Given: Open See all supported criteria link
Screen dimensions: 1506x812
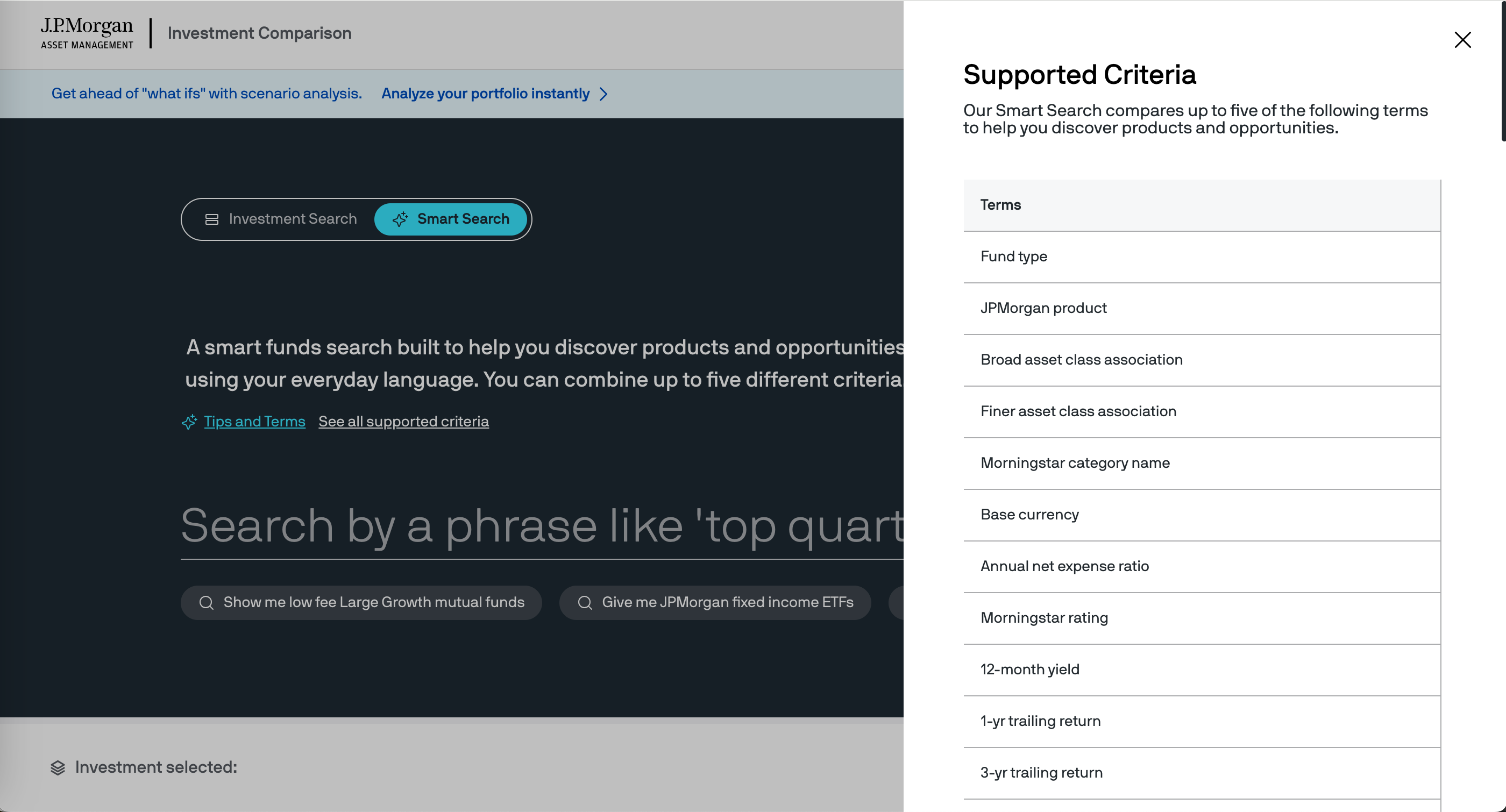Looking at the screenshot, I should [403, 422].
